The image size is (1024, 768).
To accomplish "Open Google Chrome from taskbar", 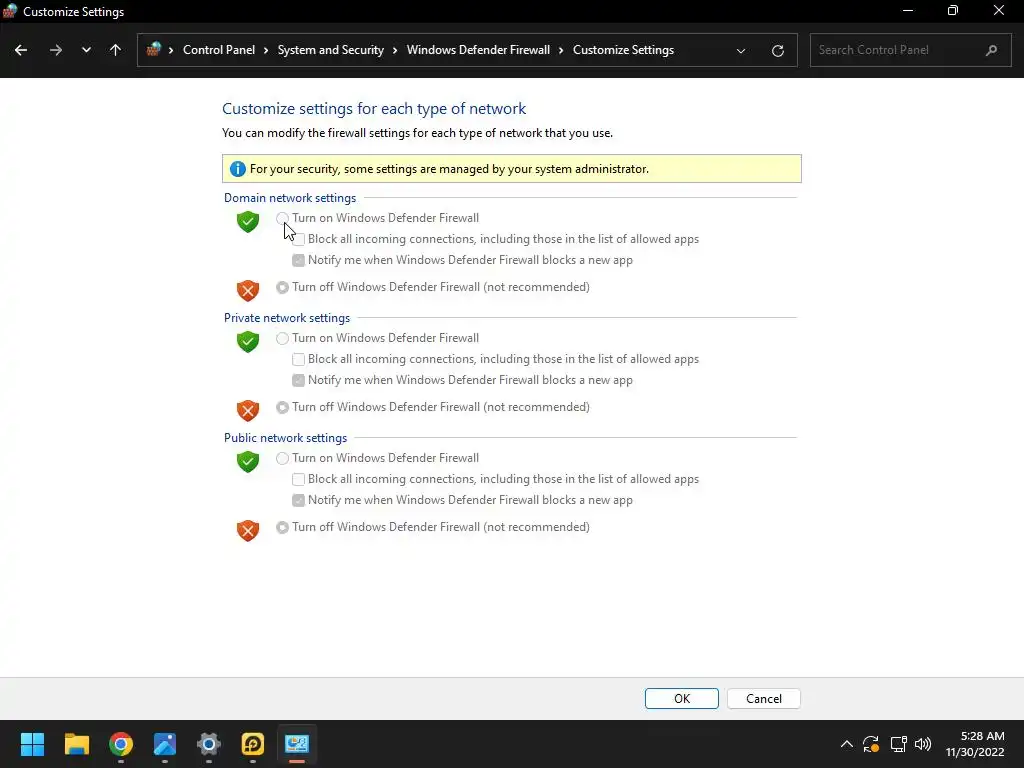I will click(121, 744).
